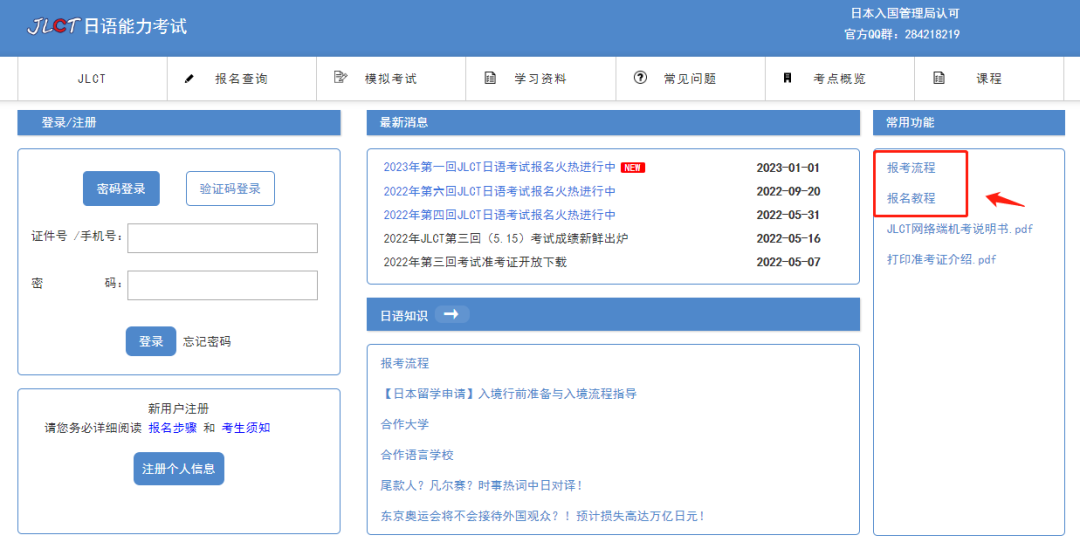Click the date 2022-05-07
1080x549 pixels.
point(789,262)
